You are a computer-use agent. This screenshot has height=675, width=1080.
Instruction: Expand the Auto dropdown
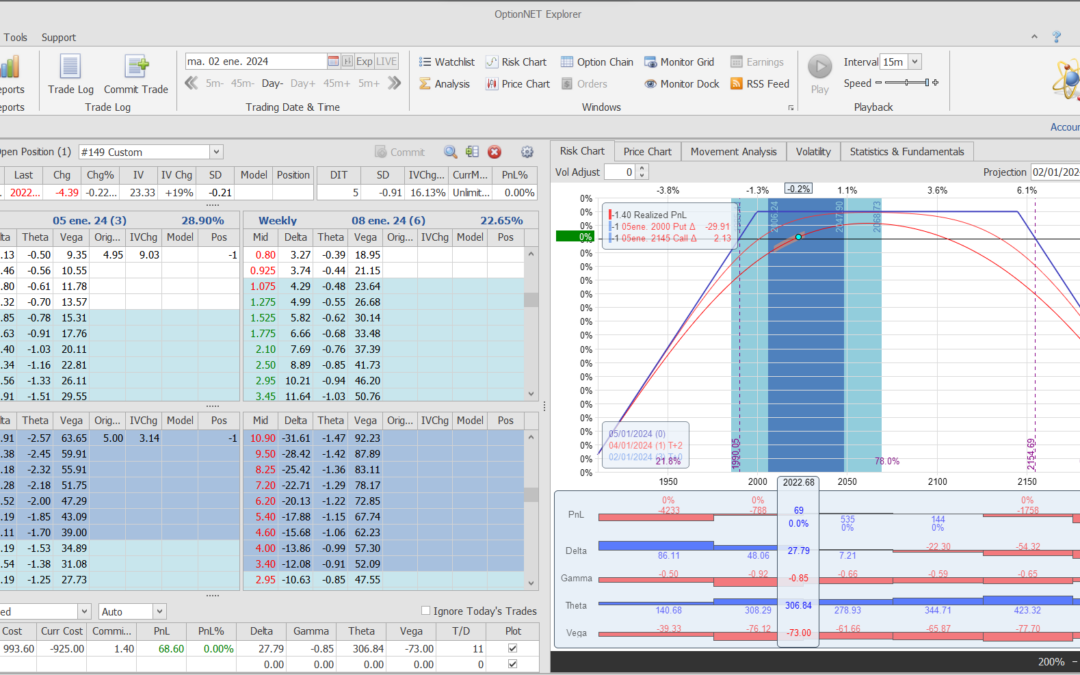(158, 611)
